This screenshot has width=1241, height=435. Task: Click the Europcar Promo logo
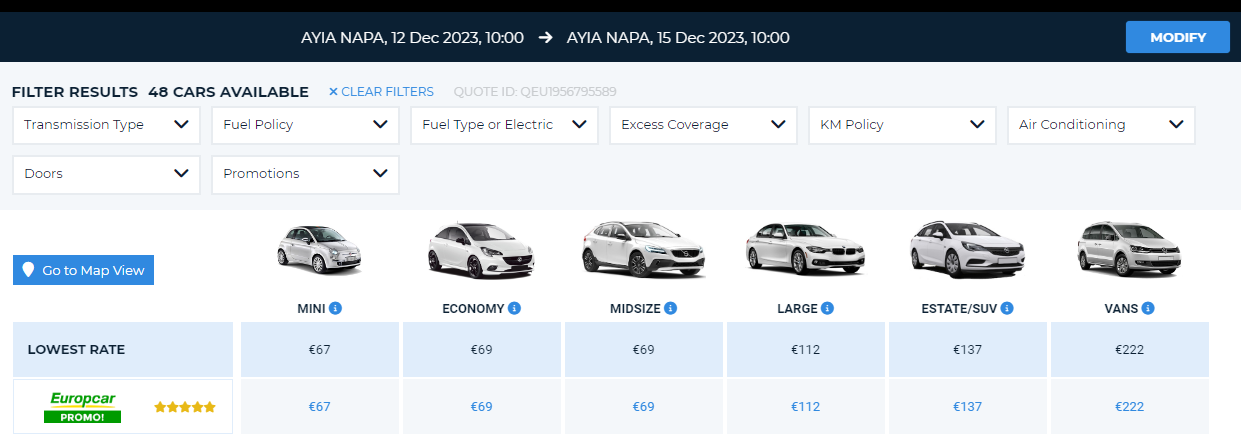[x=83, y=407]
